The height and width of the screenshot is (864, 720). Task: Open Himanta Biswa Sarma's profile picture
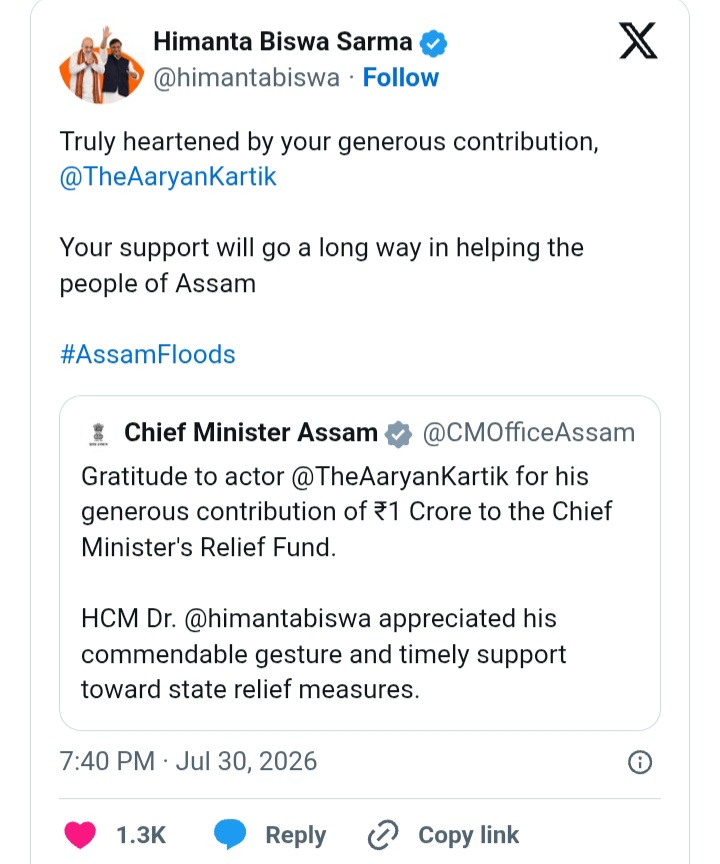coord(101,65)
